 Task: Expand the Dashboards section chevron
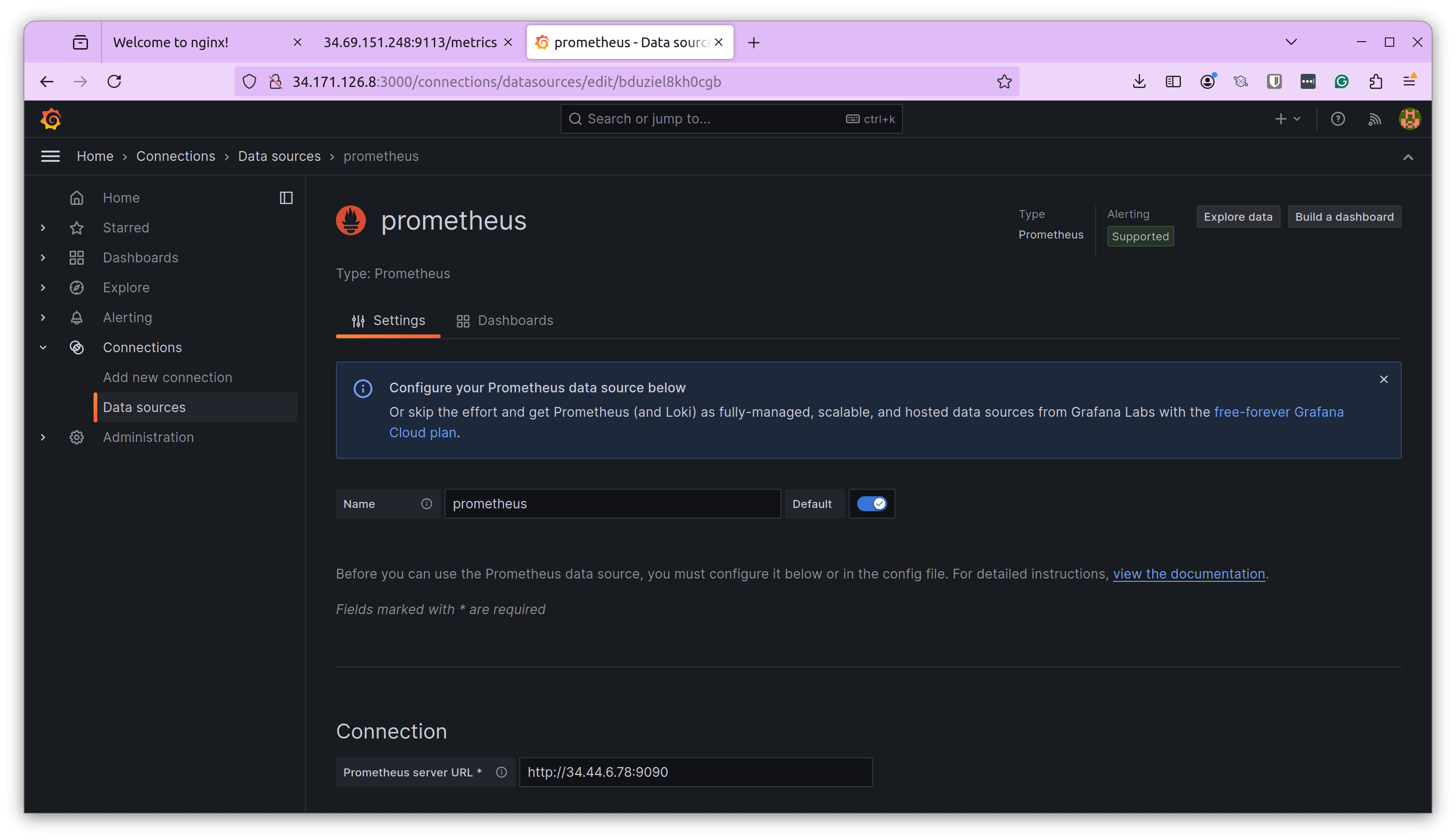44,258
